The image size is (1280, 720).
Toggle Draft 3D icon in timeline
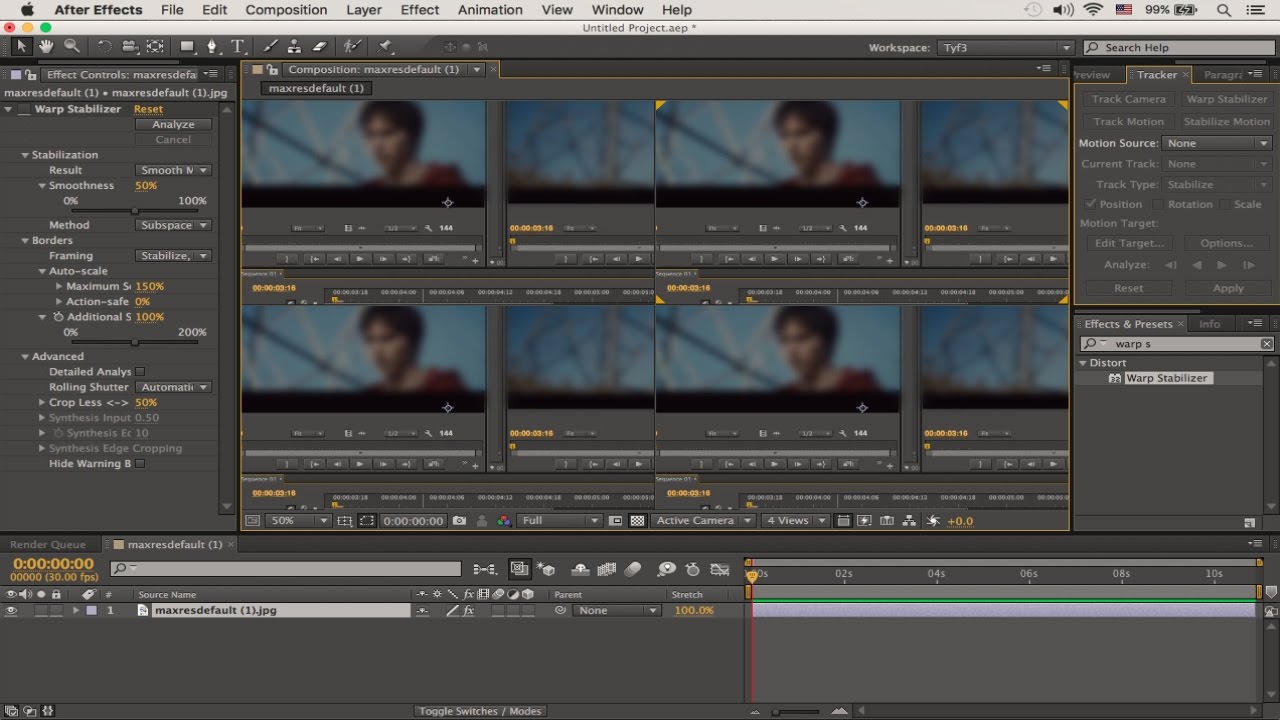tap(547, 569)
